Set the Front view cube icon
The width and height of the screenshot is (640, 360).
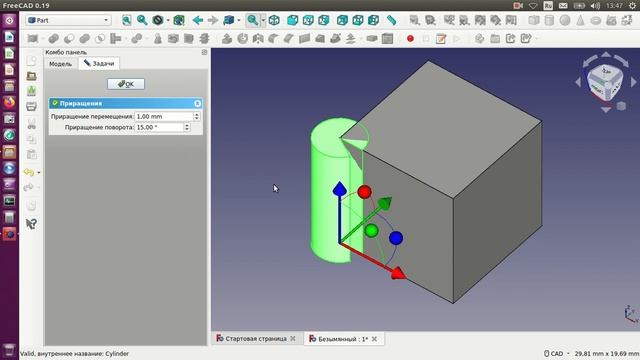(x=292, y=20)
